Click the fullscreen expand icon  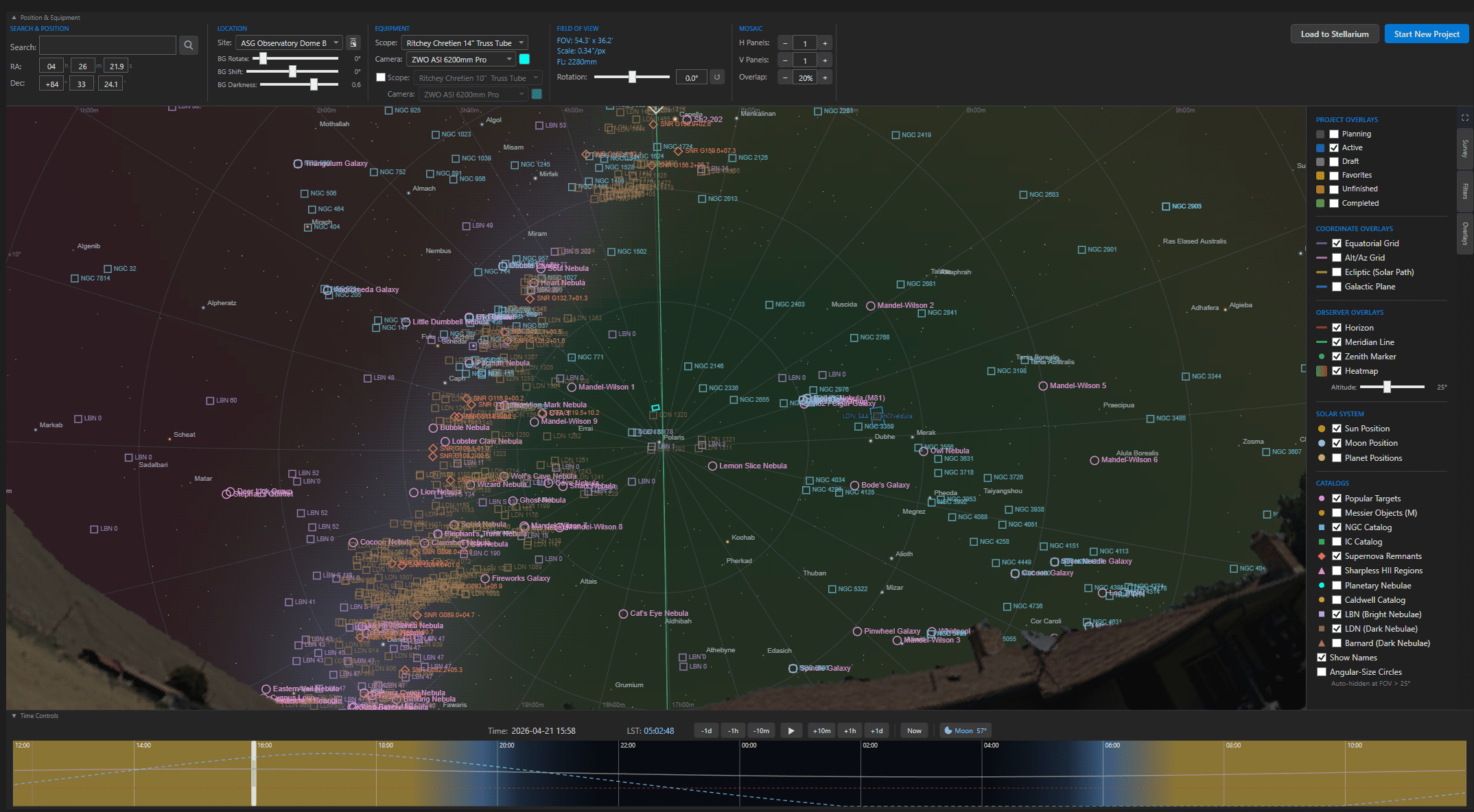[x=1464, y=118]
